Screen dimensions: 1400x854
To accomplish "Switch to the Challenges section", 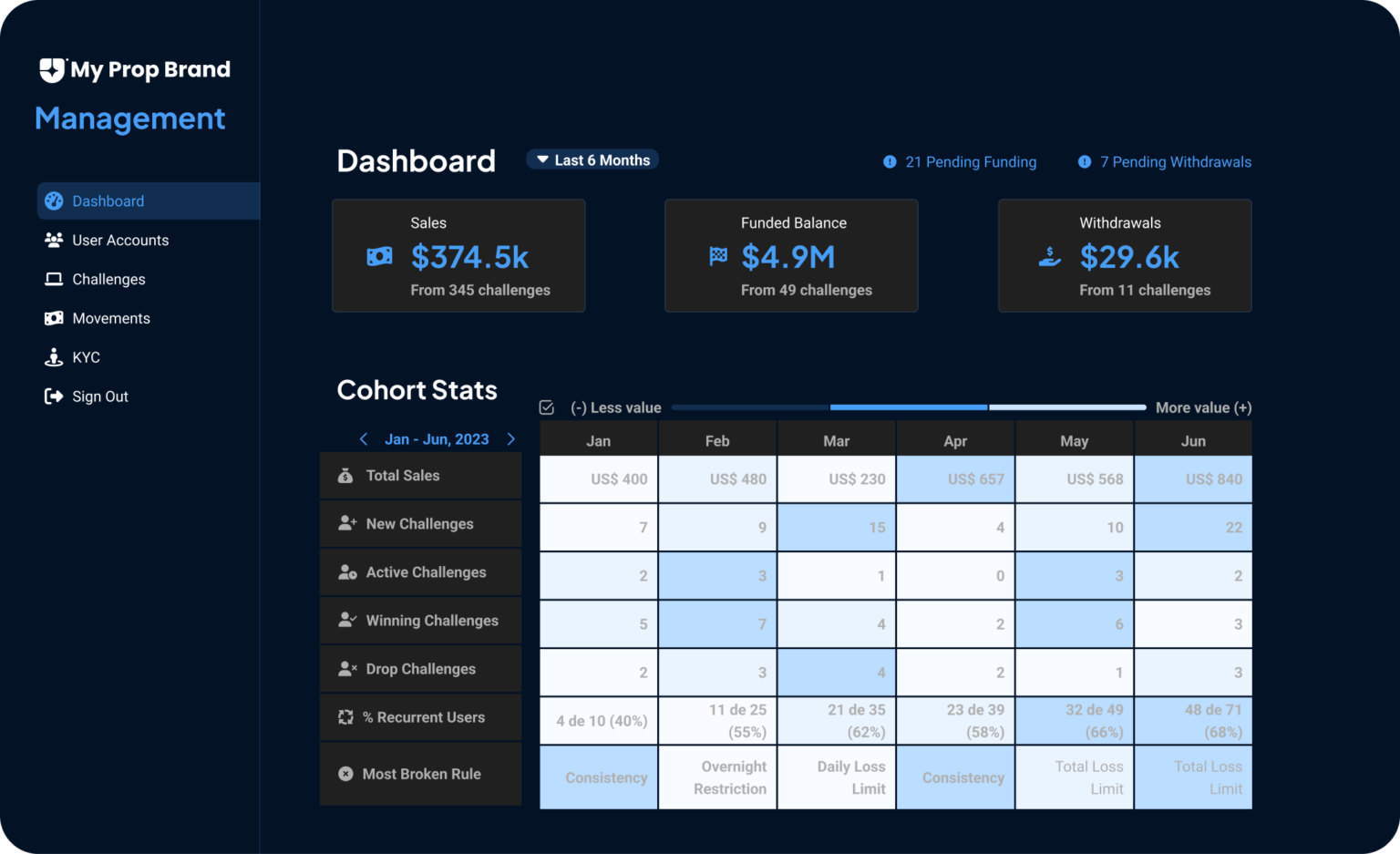I will coord(108,279).
